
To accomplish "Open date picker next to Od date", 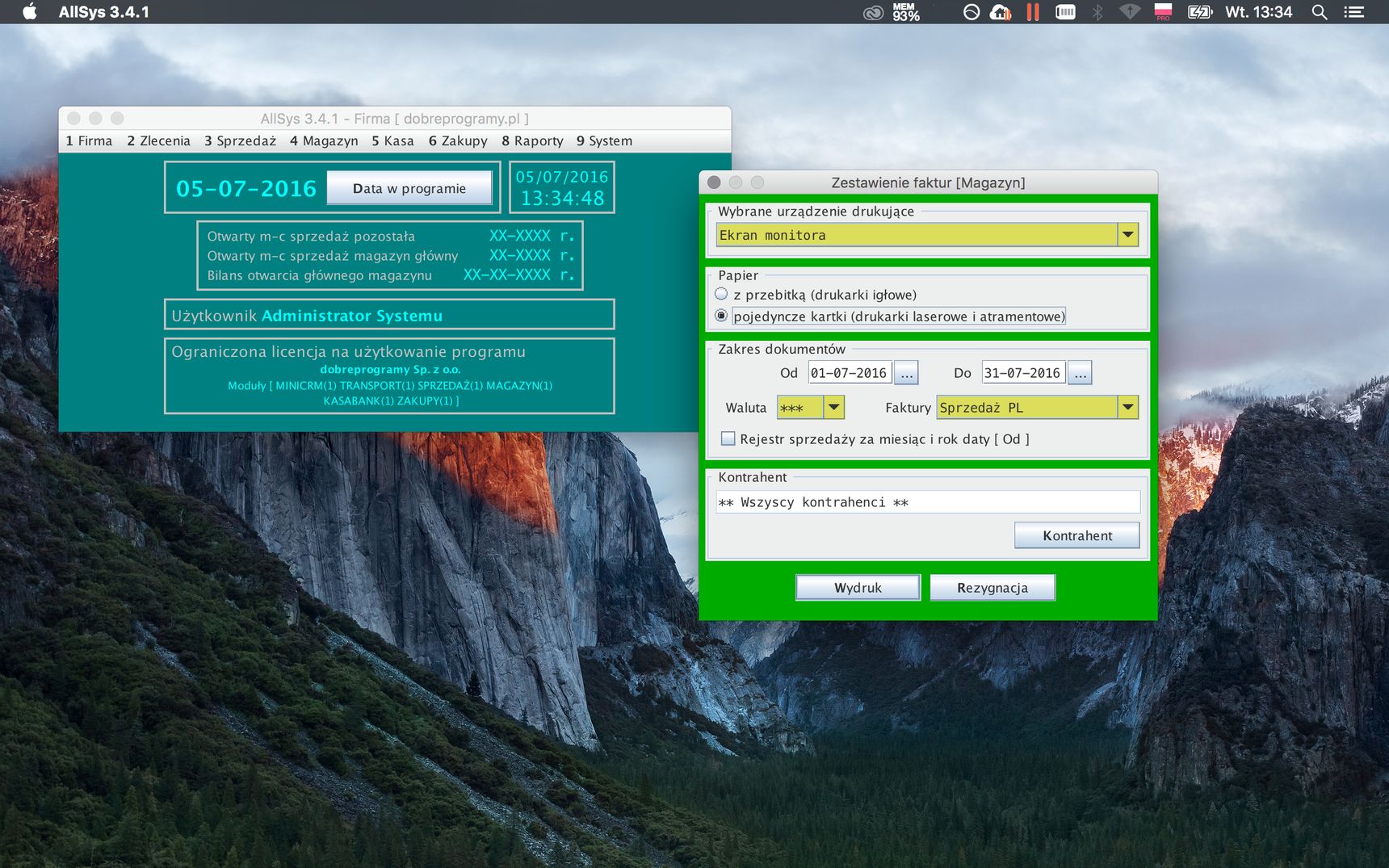I will (x=906, y=373).
